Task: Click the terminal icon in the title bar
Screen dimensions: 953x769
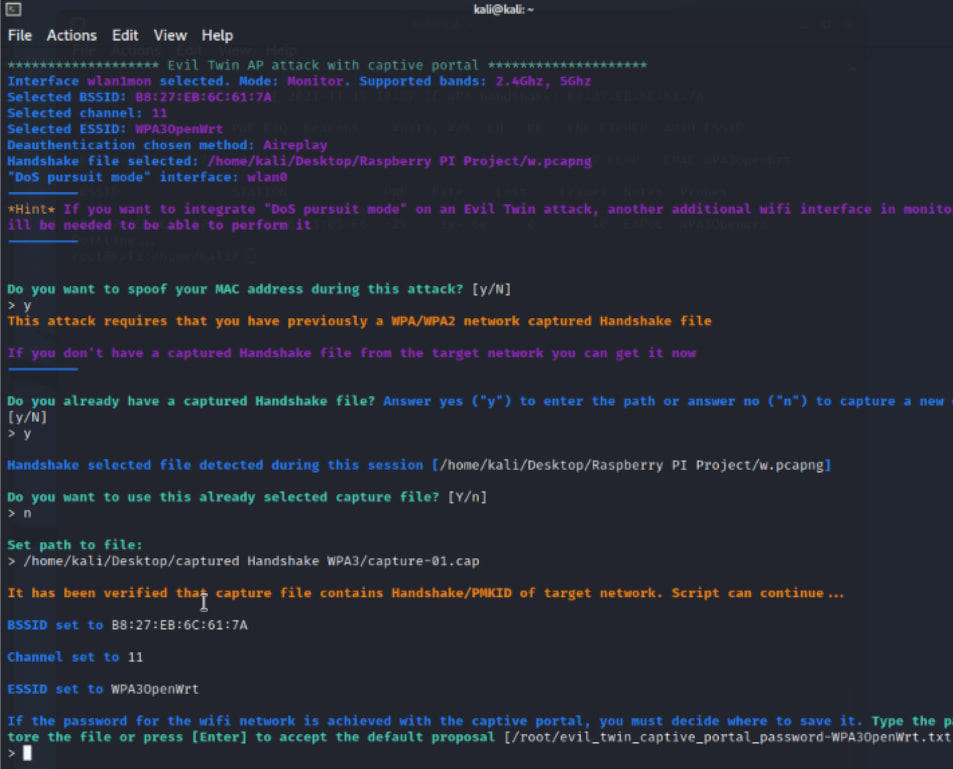Action: pyautogui.click(x=13, y=9)
